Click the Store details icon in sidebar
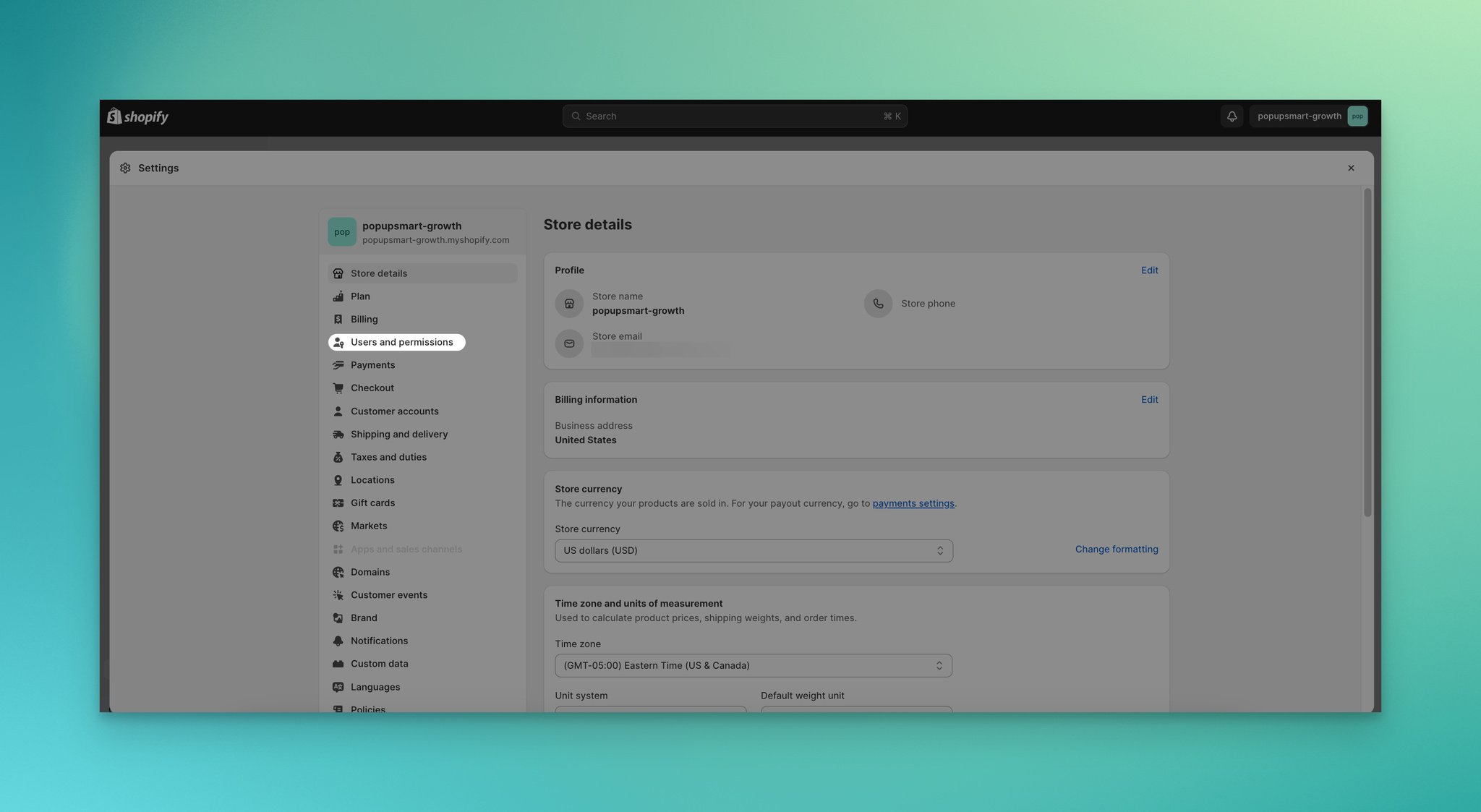This screenshot has width=1481, height=812. pos(337,273)
